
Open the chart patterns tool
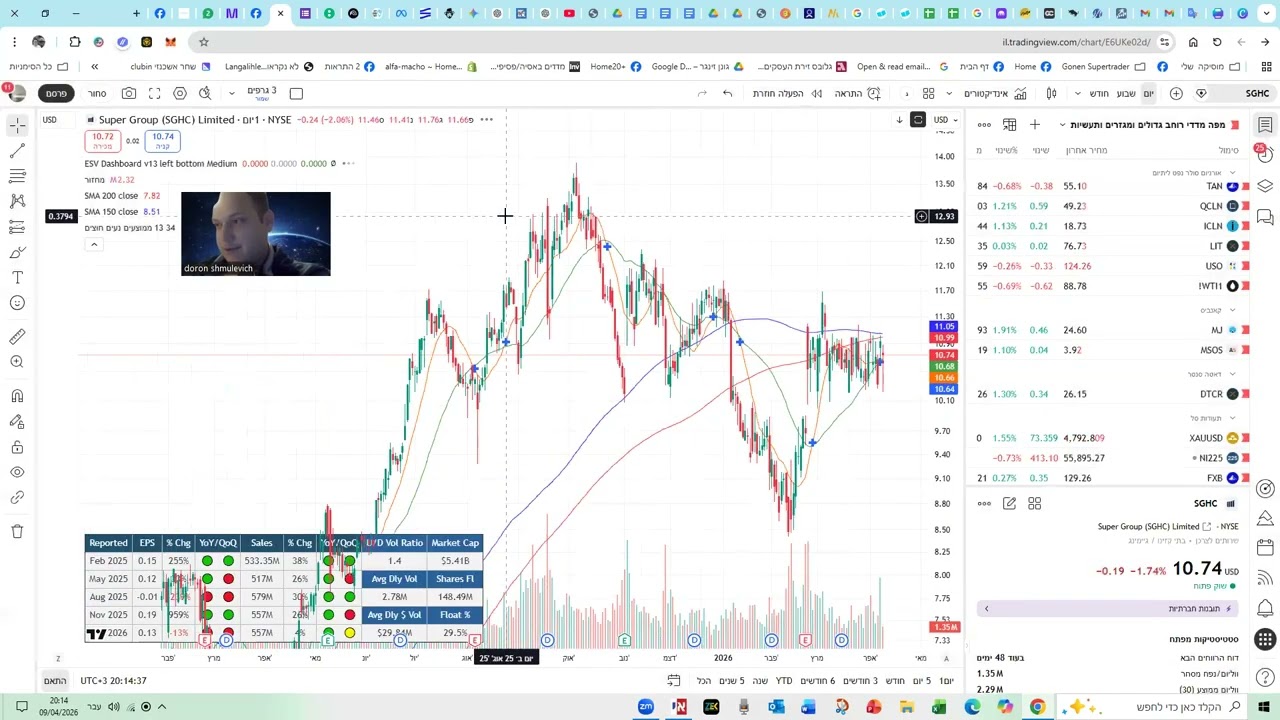(x=17, y=201)
